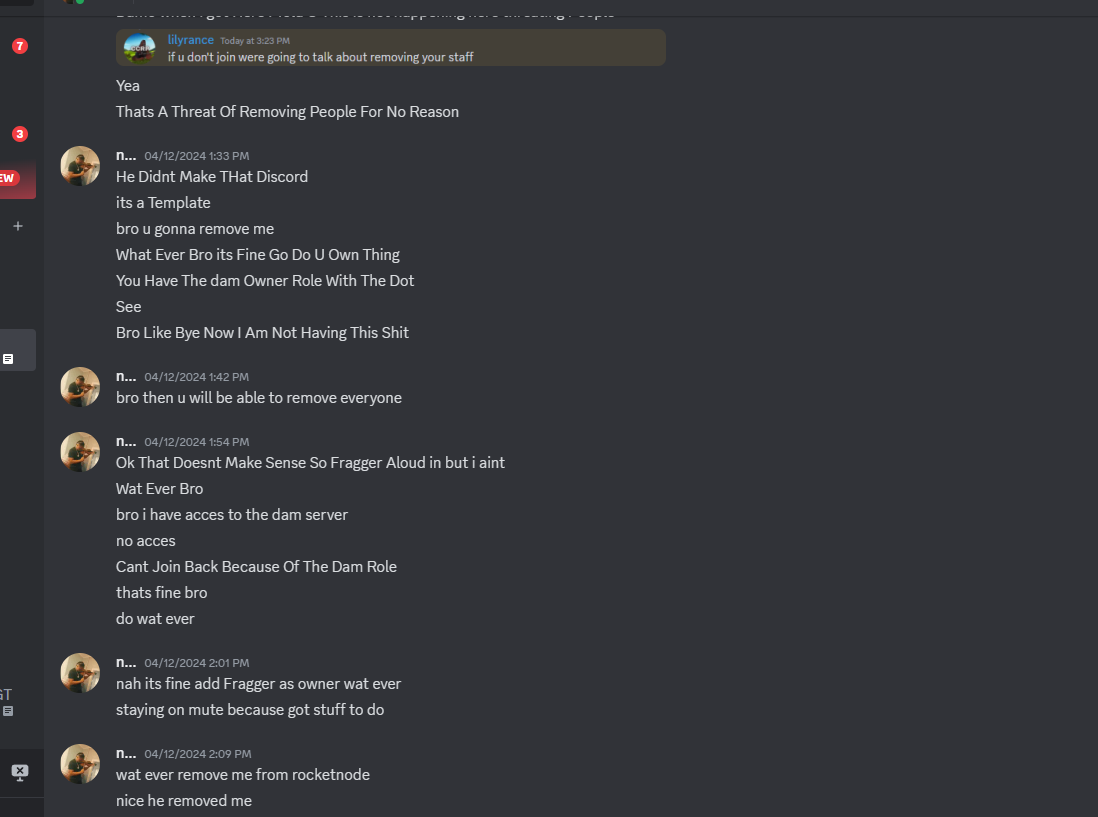Click the sender name on the 1:42 PM message

pyautogui.click(x=126, y=376)
